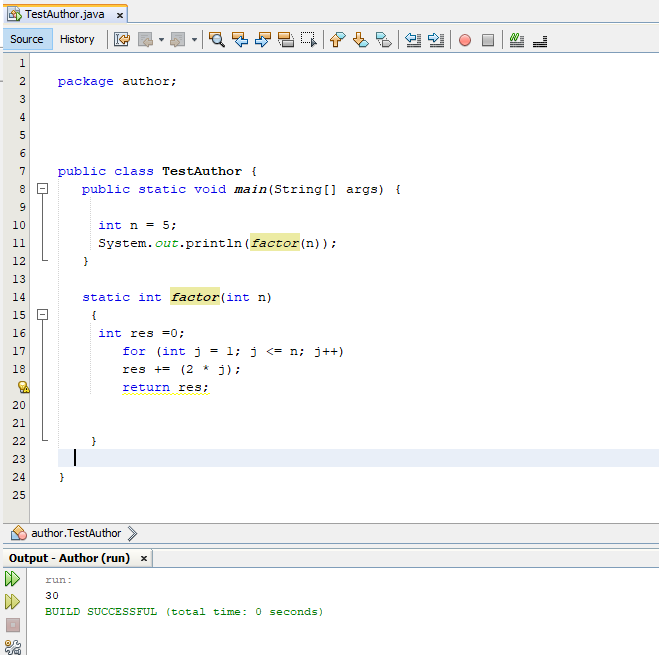Click Stop Macro Recording square icon
Viewport: 659px width, 655px height.
(488, 40)
